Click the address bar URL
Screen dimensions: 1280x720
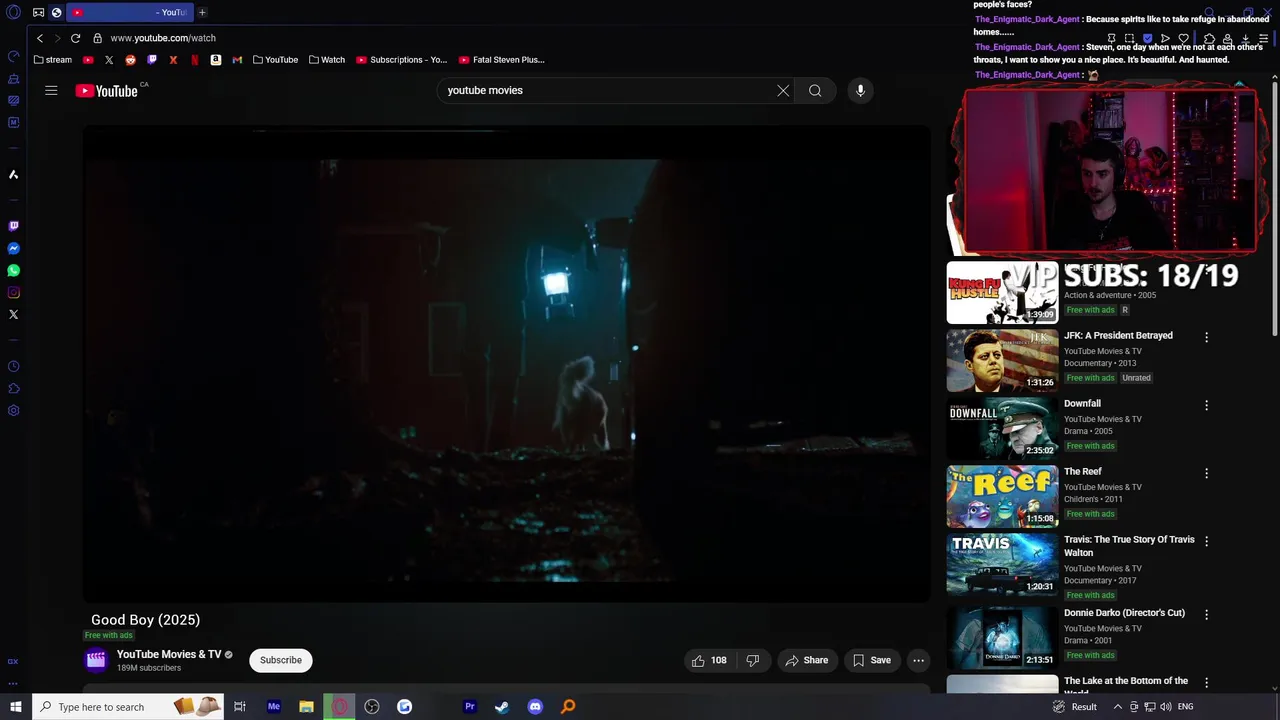(163, 38)
